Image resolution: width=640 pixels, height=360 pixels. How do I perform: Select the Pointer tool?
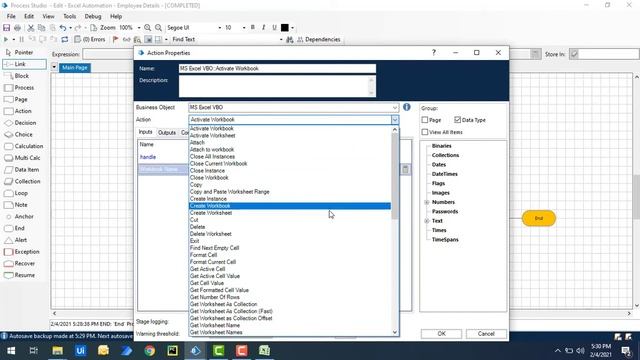click(24, 53)
